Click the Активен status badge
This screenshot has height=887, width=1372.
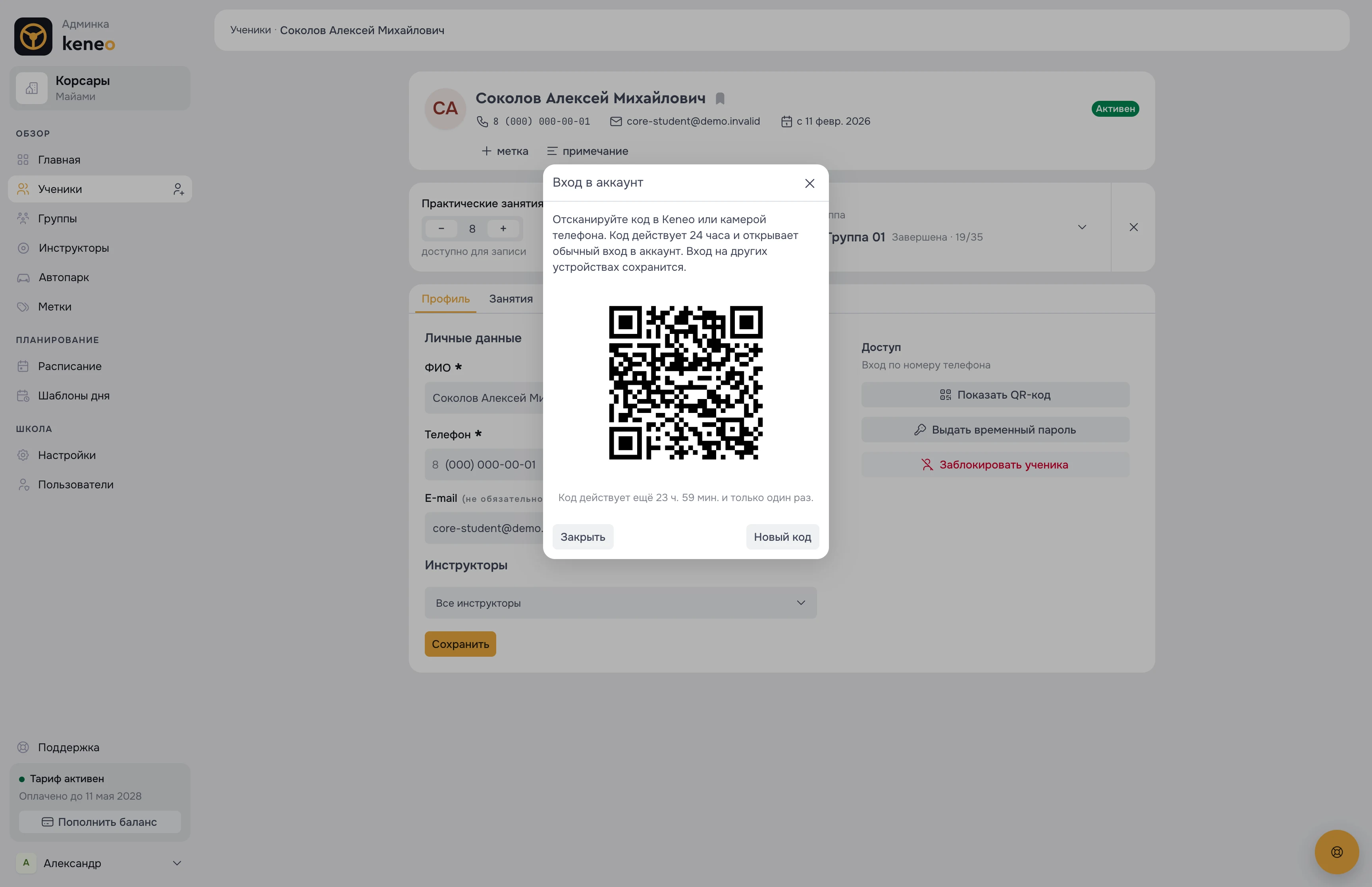click(x=1115, y=109)
